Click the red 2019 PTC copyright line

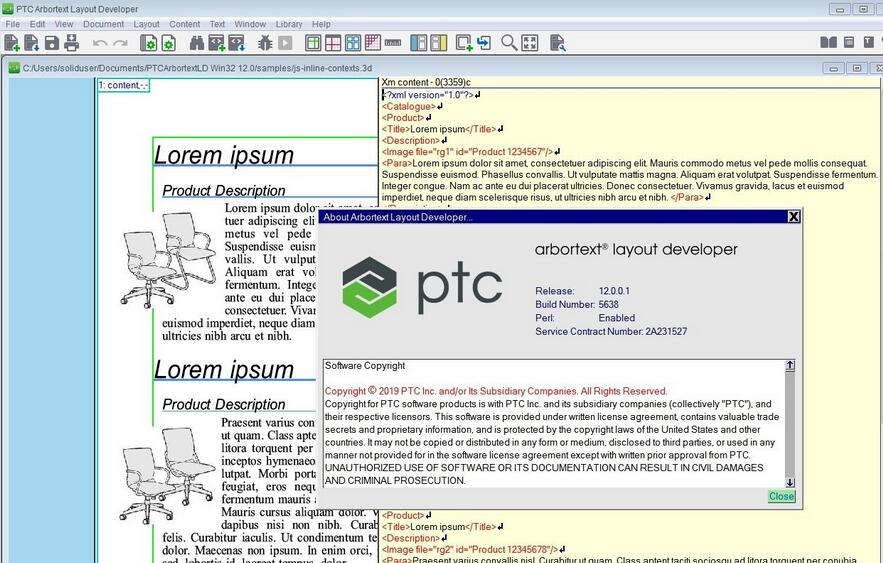point(496,391)
